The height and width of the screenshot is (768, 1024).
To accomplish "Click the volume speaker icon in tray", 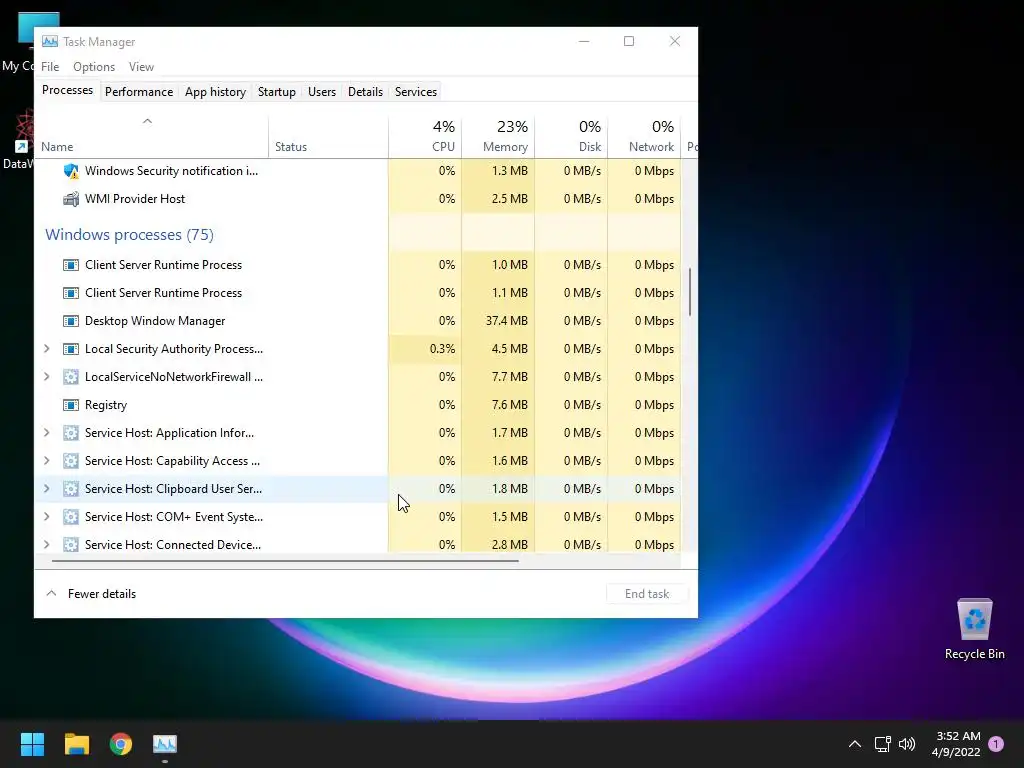I will pyautogui.click(x=907, y=744).
